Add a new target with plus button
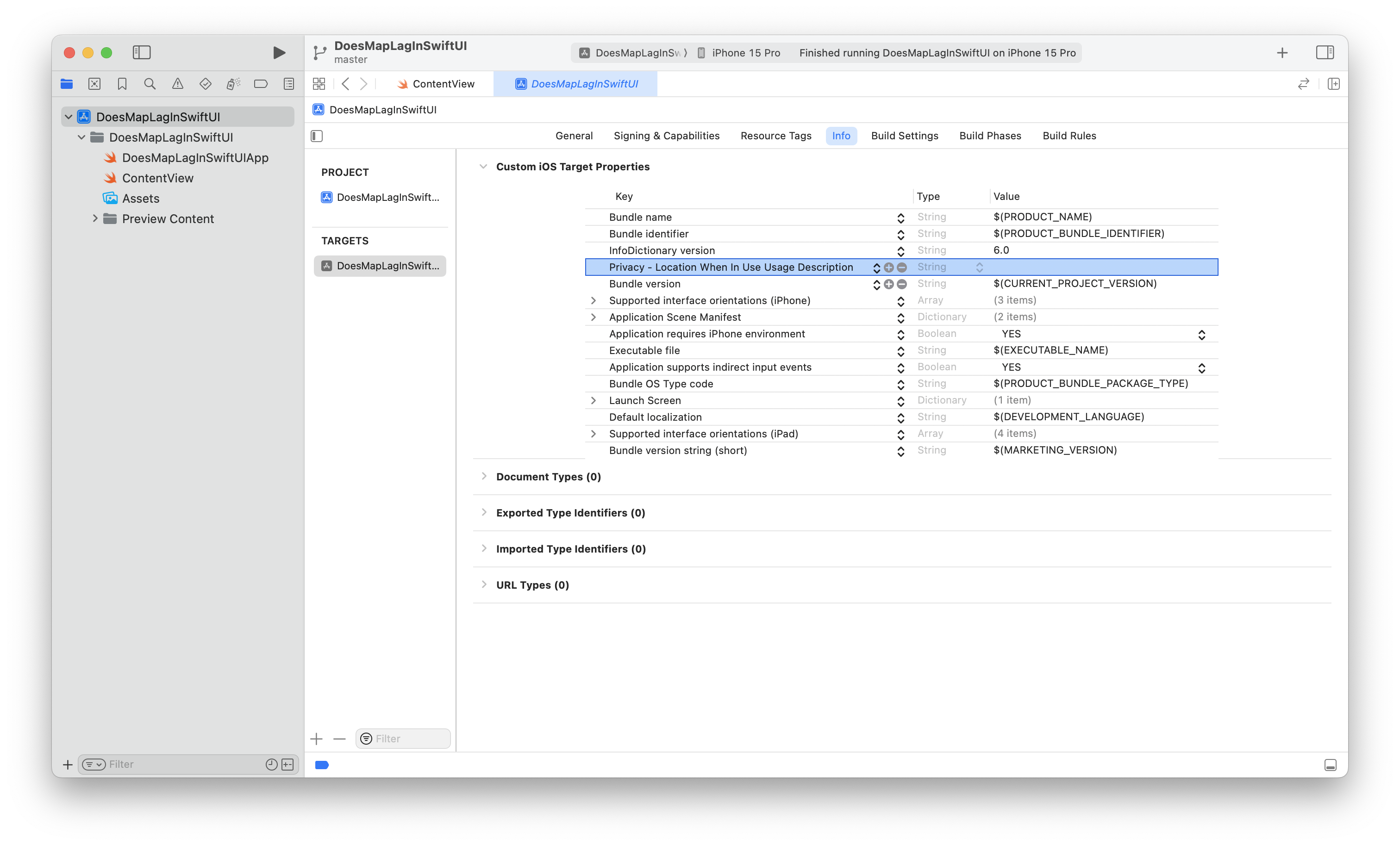Viewport: 1400px width, 846px height. coord(317,739)
